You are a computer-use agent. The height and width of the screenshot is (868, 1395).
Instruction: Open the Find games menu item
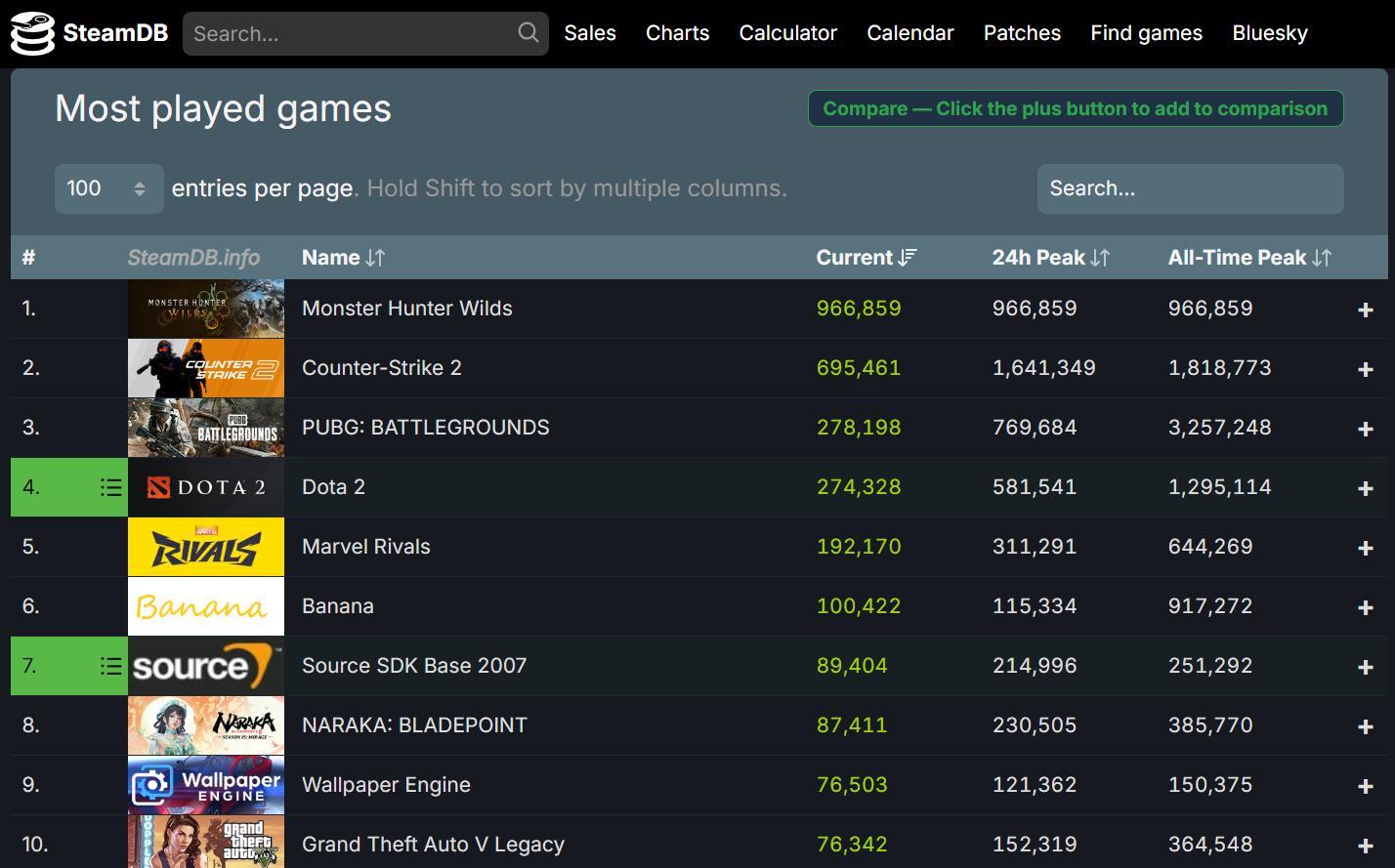pyautogui.click(x=1146, y=33)
